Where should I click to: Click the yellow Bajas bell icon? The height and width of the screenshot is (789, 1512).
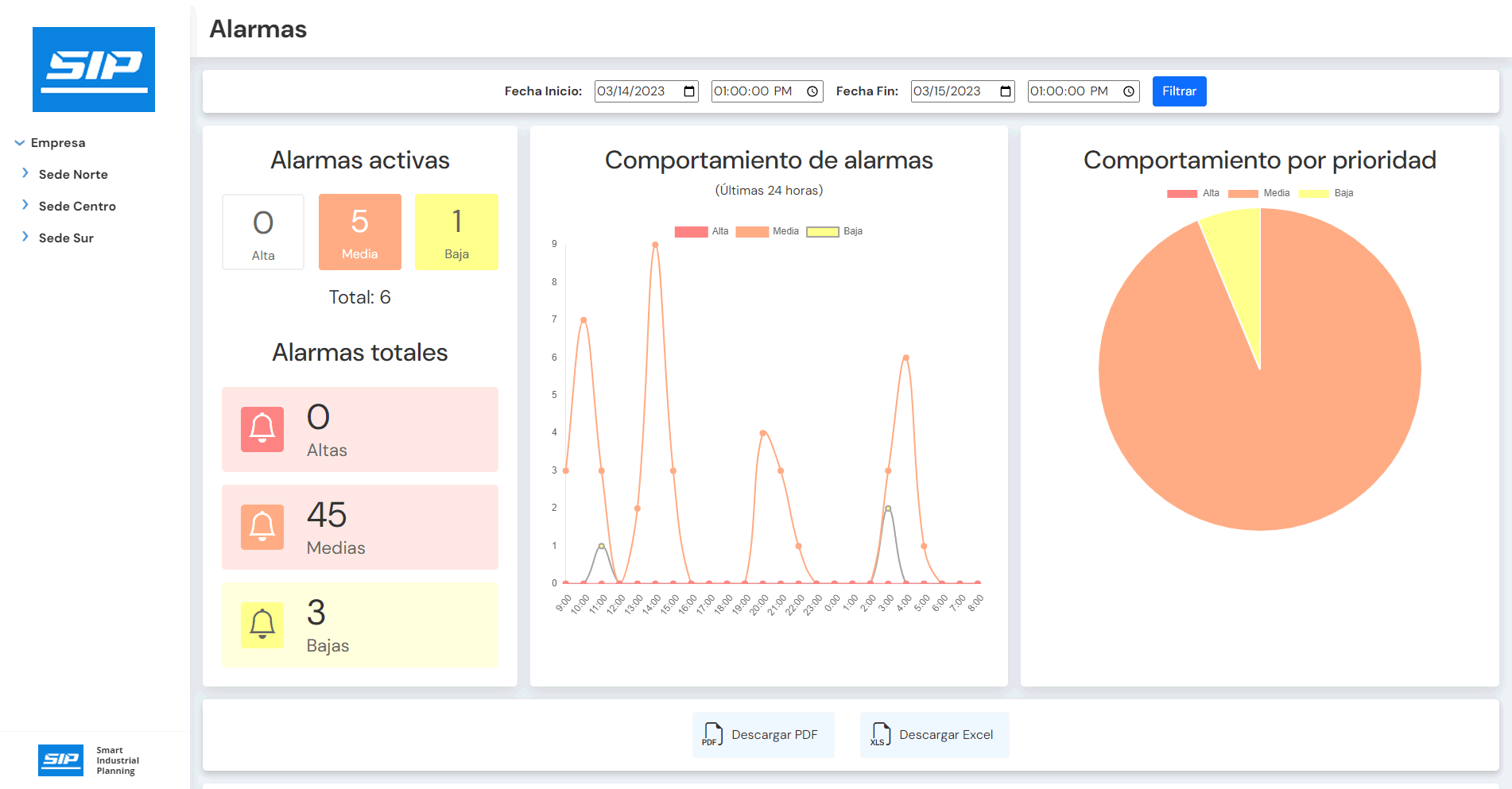262,625
